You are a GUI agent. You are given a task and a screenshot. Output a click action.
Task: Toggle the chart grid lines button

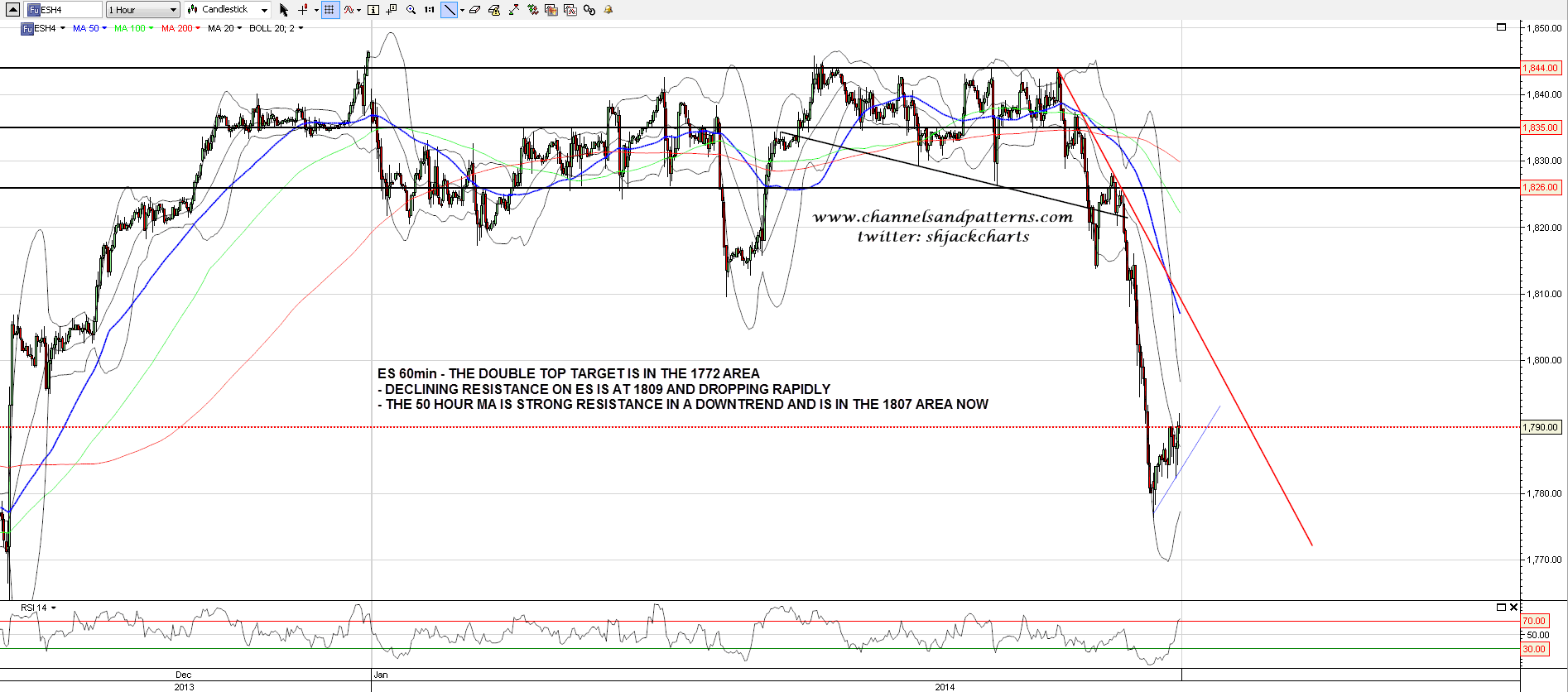[329, 10]
